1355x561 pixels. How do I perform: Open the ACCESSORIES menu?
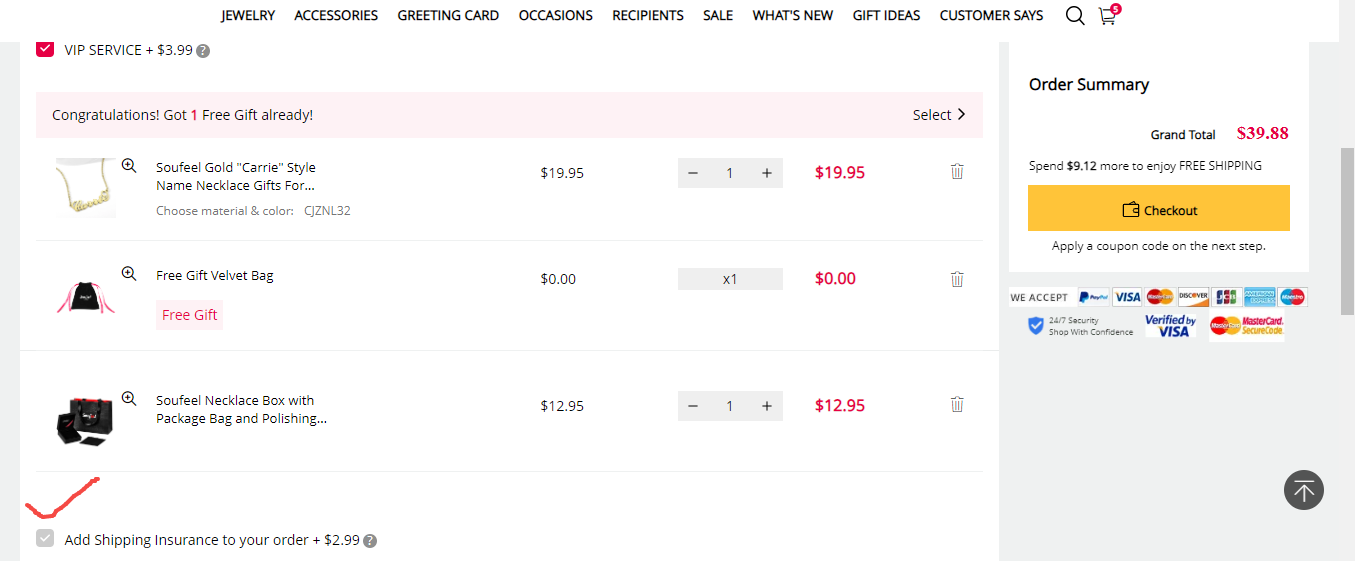[x=336, y=15]
